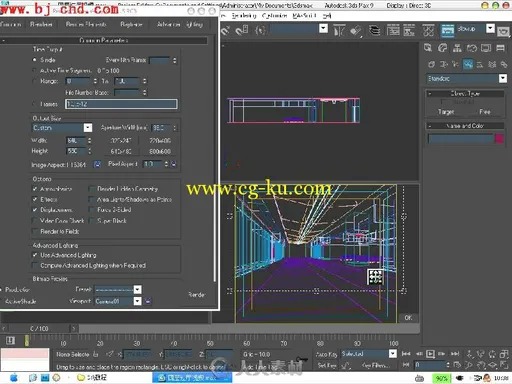Open the Named Selection Sets icon

(260, 30)
